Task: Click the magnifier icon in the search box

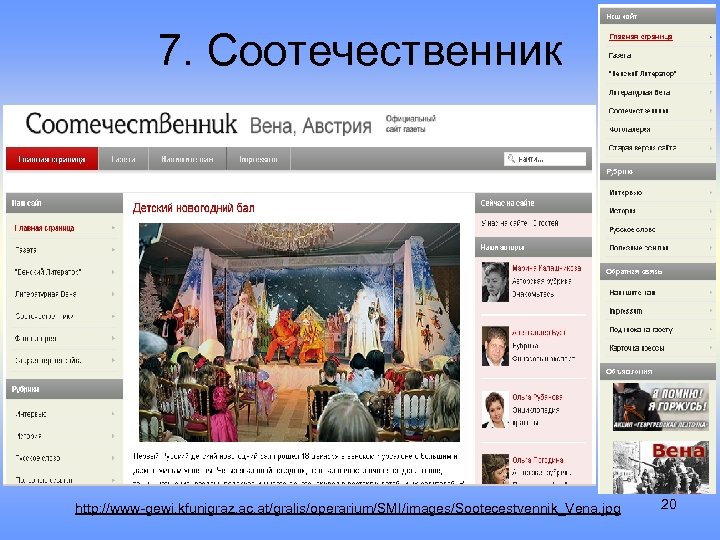Action: tap(511, 159)
